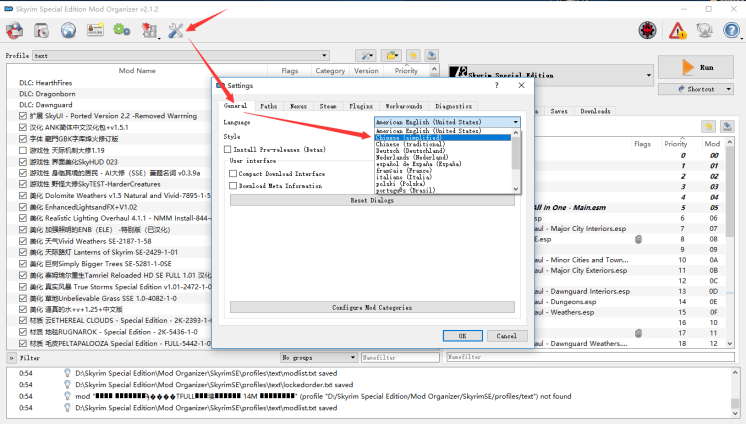Click the OK button in Settings
The width and height of the screenshot is (746, 424).
[462, 335]
